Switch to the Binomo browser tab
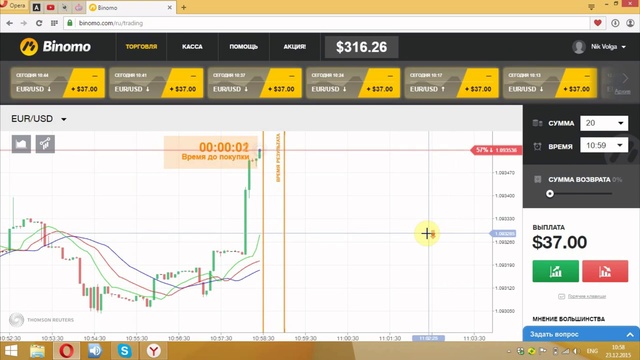The image size is (640, 360). [131, 7]
